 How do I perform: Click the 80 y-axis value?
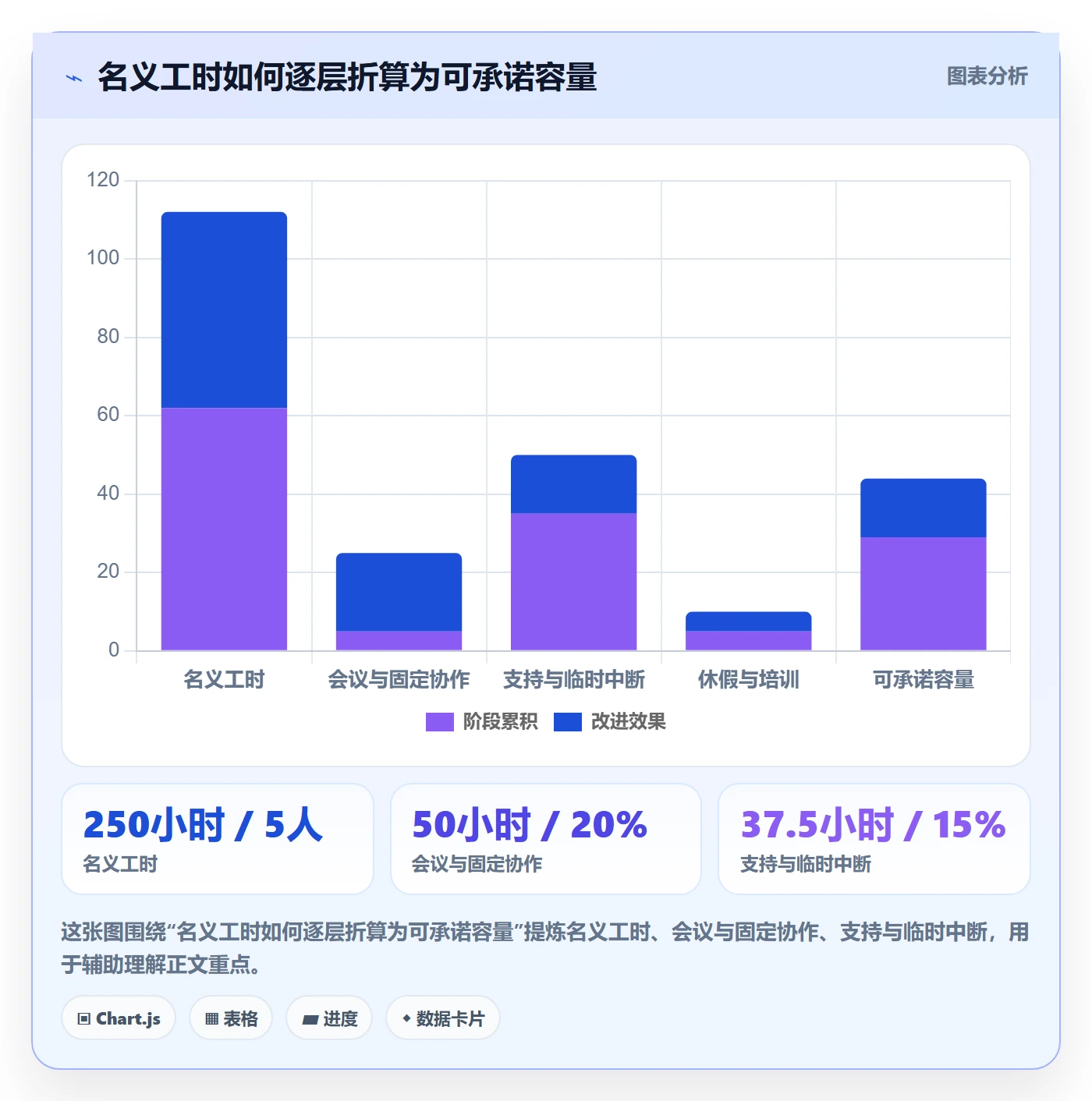[108, 337]
